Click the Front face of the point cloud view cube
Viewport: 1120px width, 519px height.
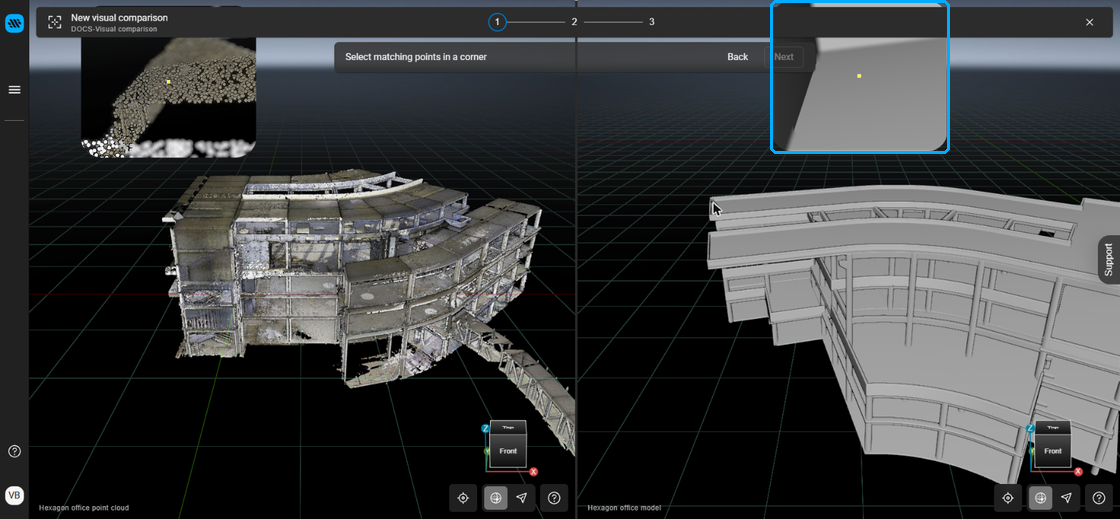508,451
